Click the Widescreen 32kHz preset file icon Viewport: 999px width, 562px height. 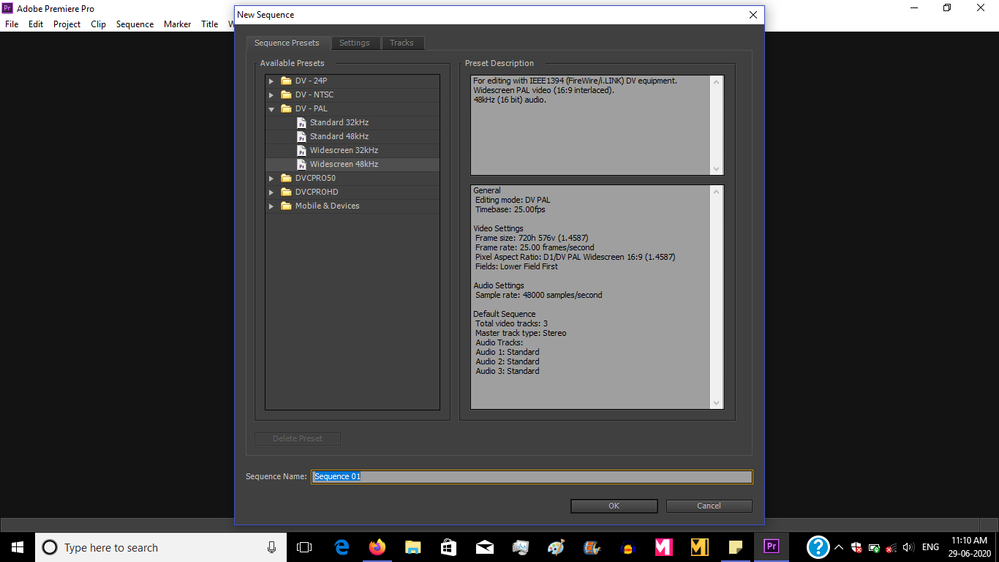coord(301,150)
